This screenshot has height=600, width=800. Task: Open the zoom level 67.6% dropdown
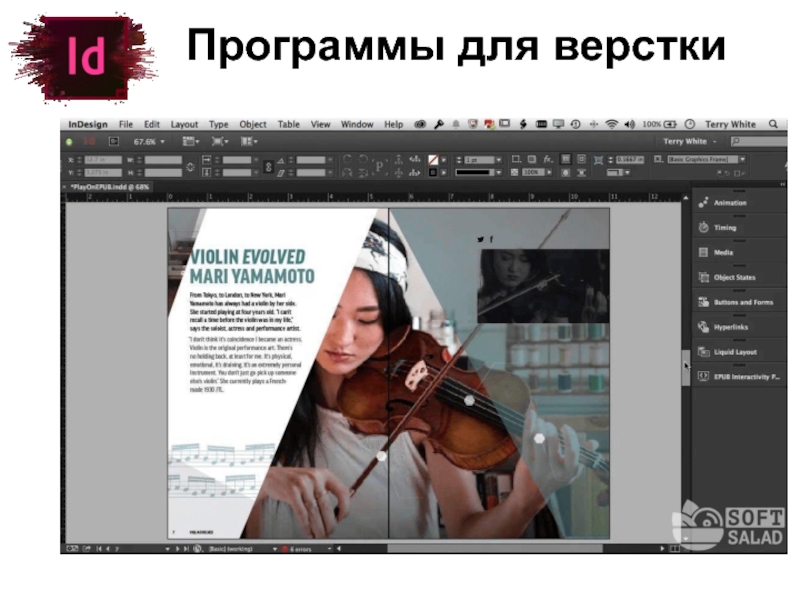[x=150, y=142]
